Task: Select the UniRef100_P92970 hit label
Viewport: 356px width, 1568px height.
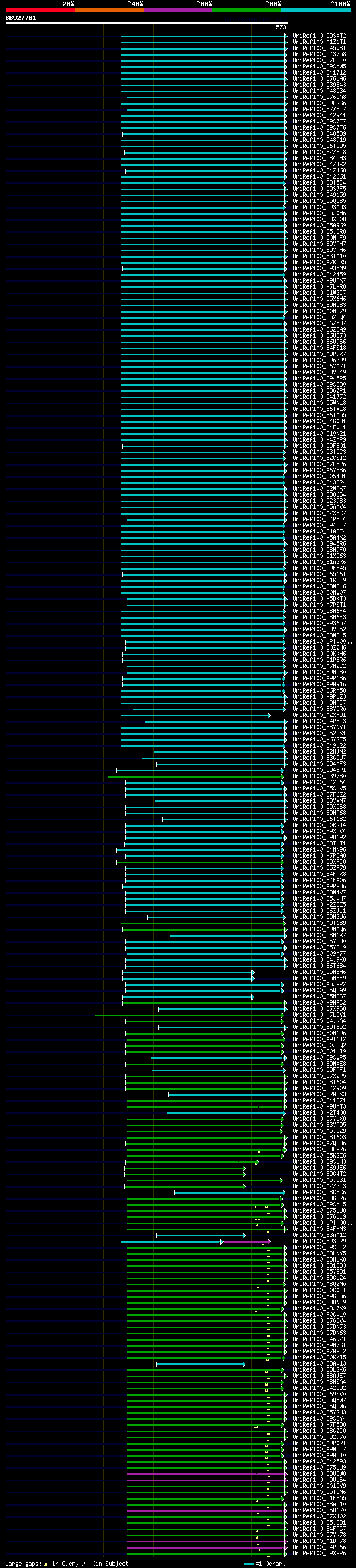Action: (319, 1437)
